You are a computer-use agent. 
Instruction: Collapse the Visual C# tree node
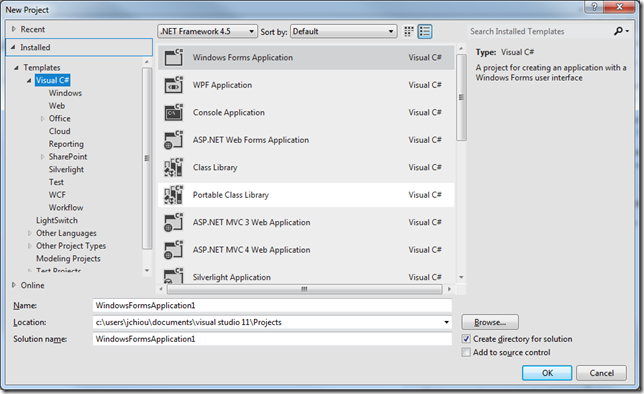coord(29,81)
